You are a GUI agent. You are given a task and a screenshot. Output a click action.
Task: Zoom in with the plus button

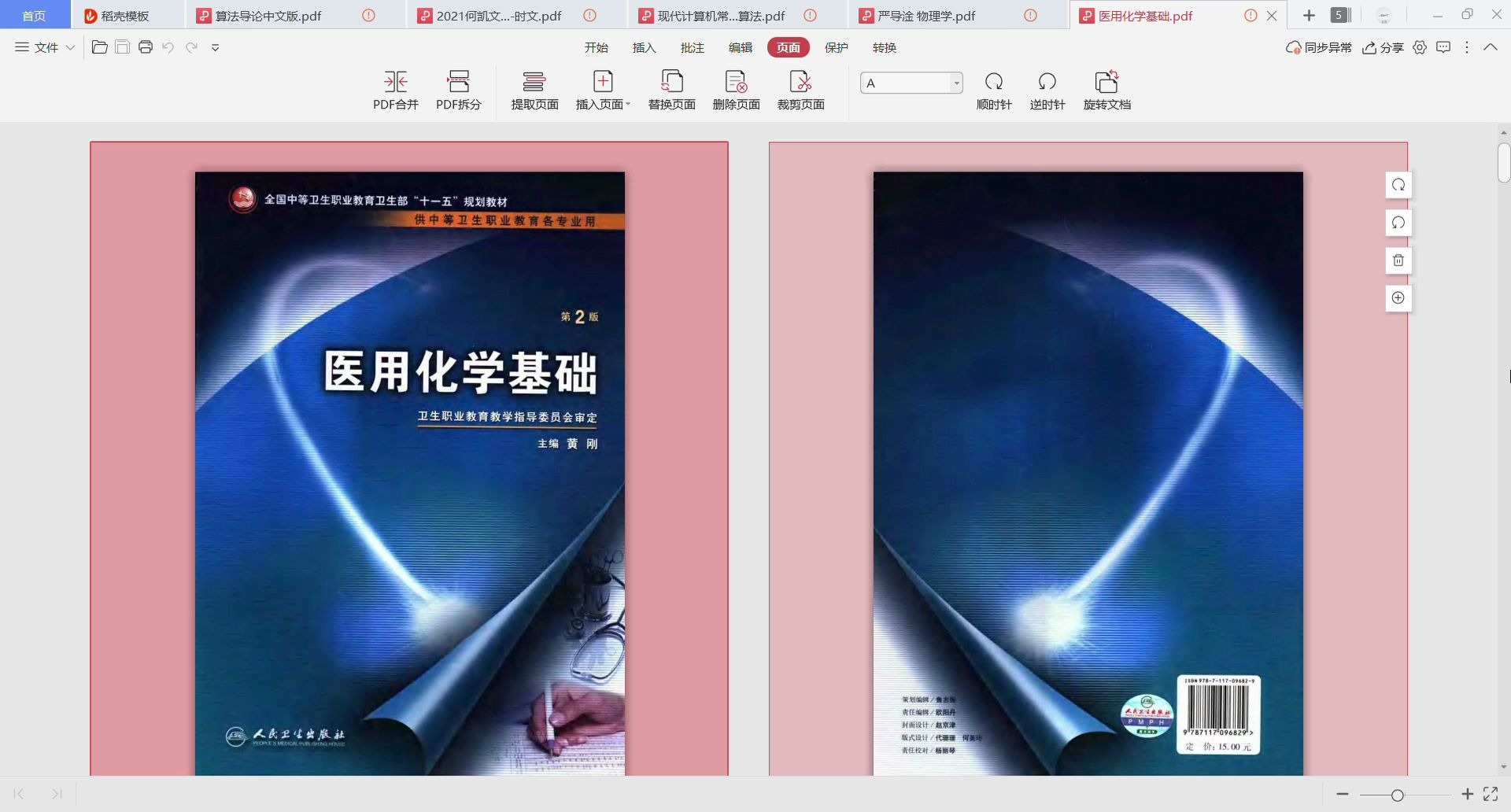(x=1467, y=795)
